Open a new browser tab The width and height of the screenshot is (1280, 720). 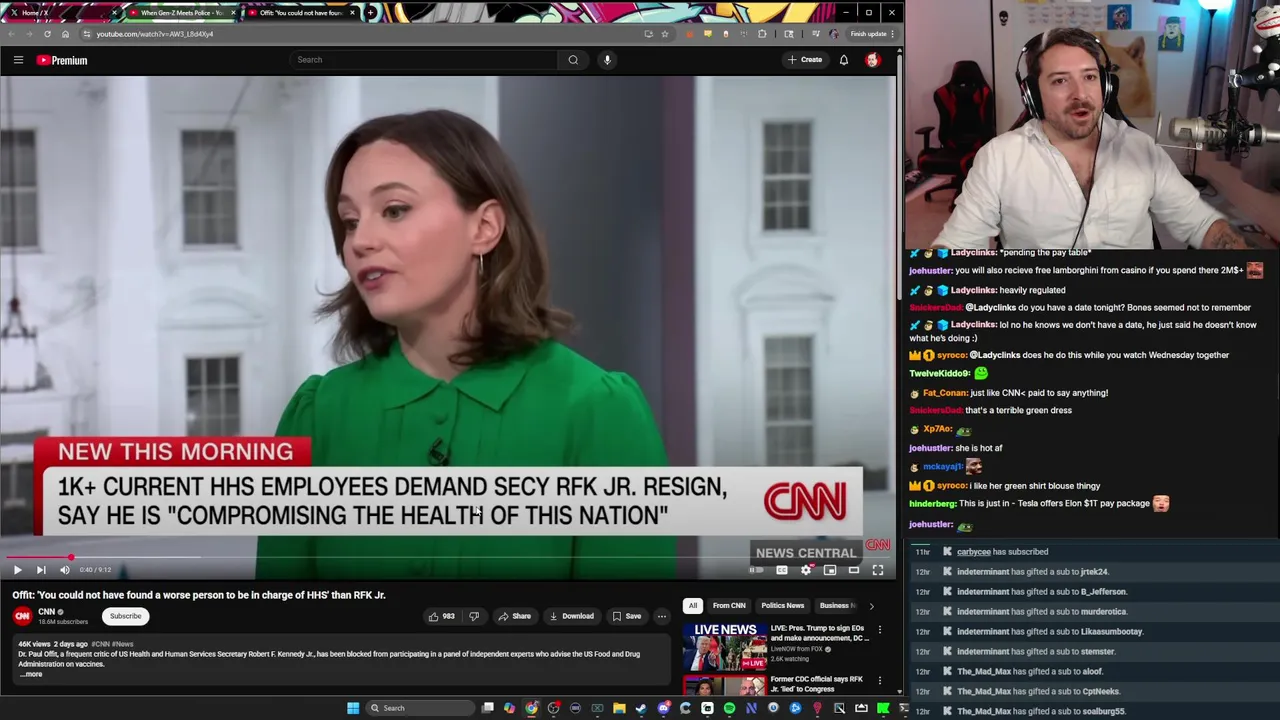coord(371,12)
